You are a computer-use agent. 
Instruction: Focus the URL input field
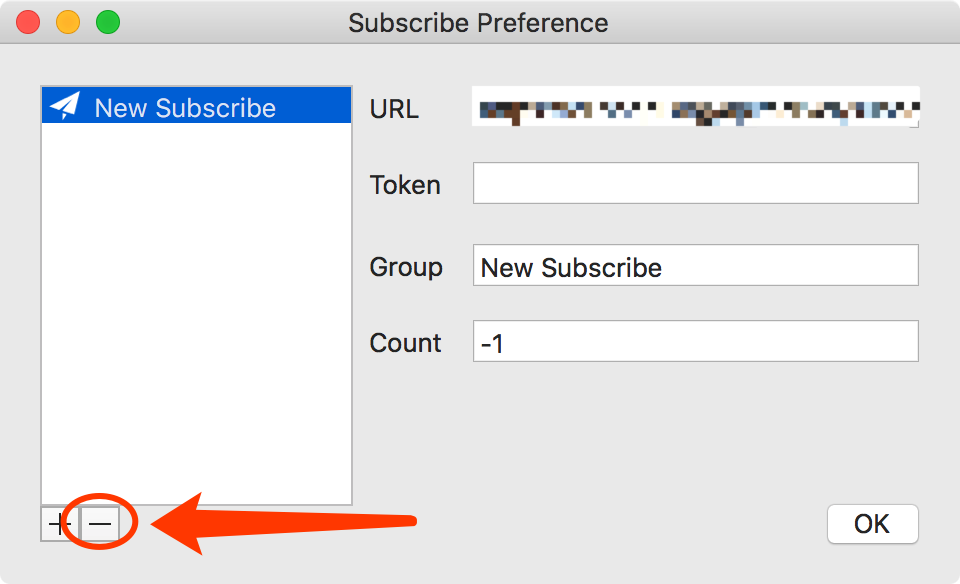coord(696,107)
